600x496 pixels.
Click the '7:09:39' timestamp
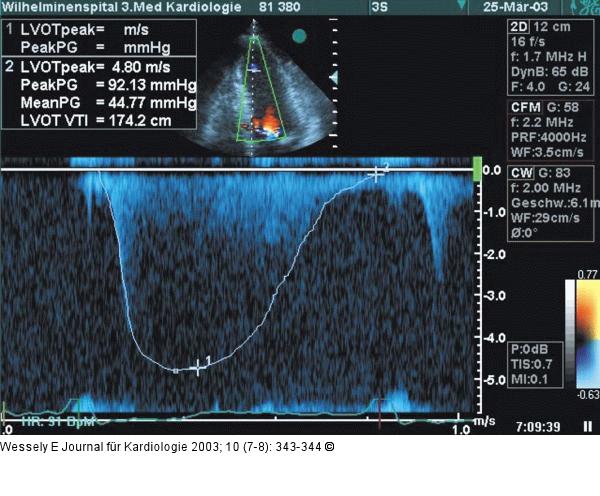tap(538, 427)
